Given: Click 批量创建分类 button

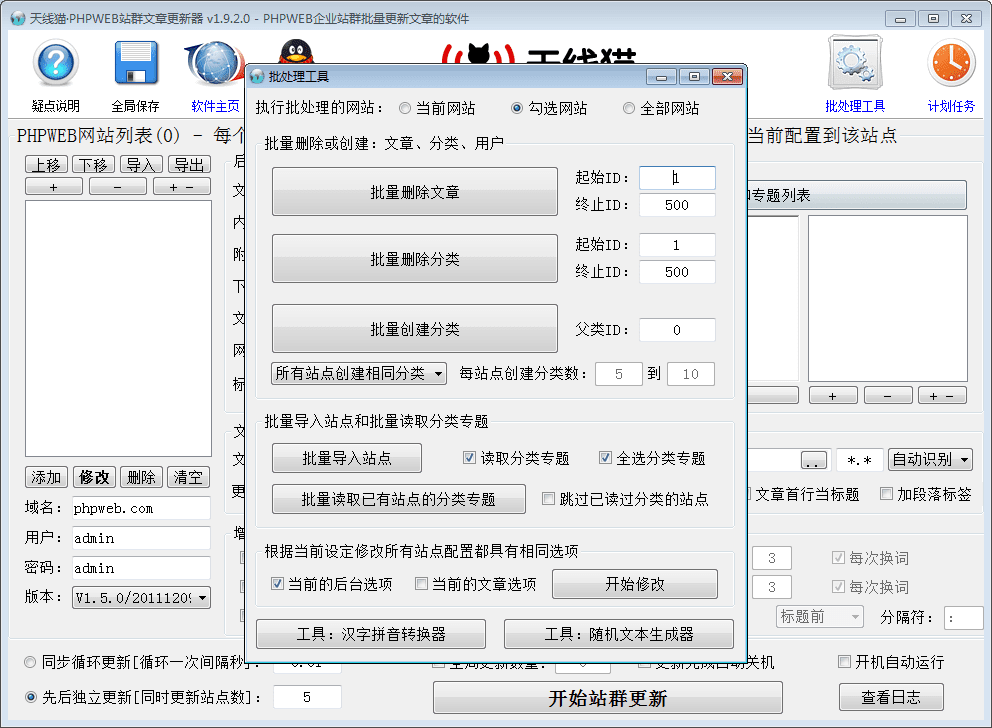Looking at the screenshot, I should tap(415, 329).
